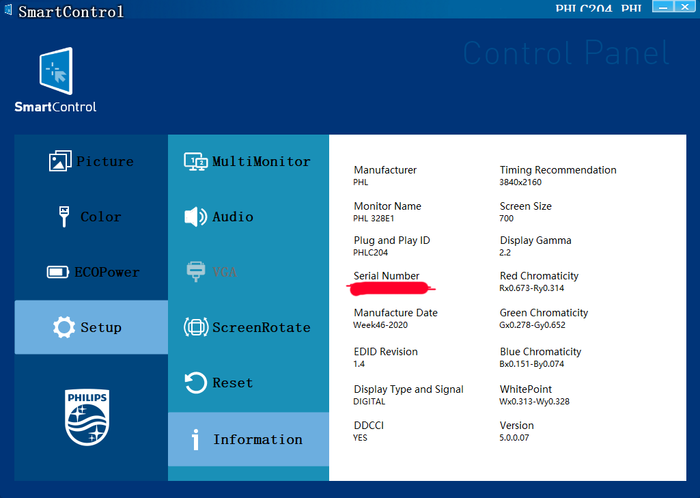Click the Display Gamma label
This screenshot has width=700, height=498.
tap(535, 240)
